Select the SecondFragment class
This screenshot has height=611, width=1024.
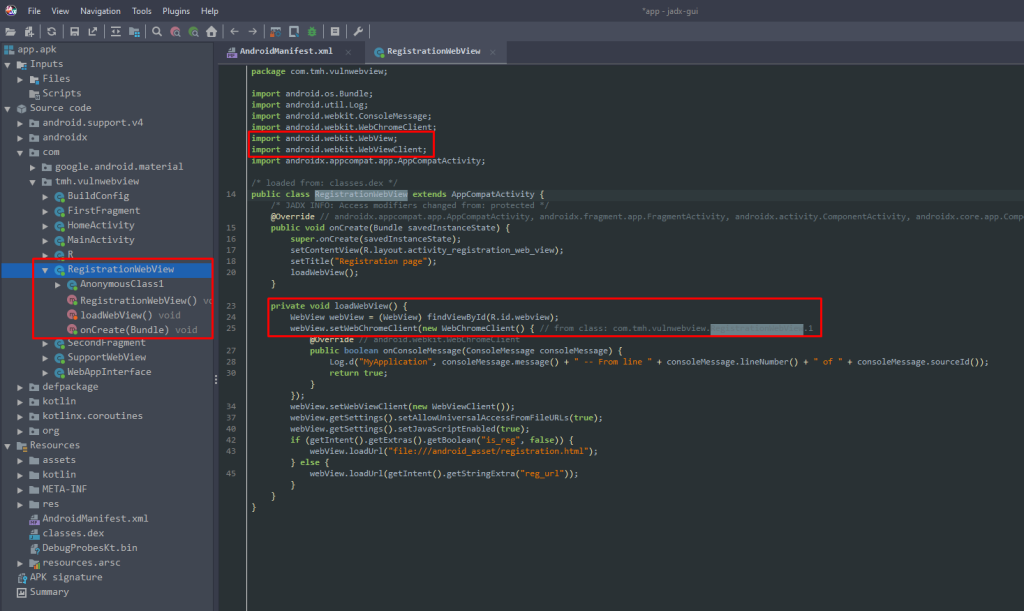(106, 343)
